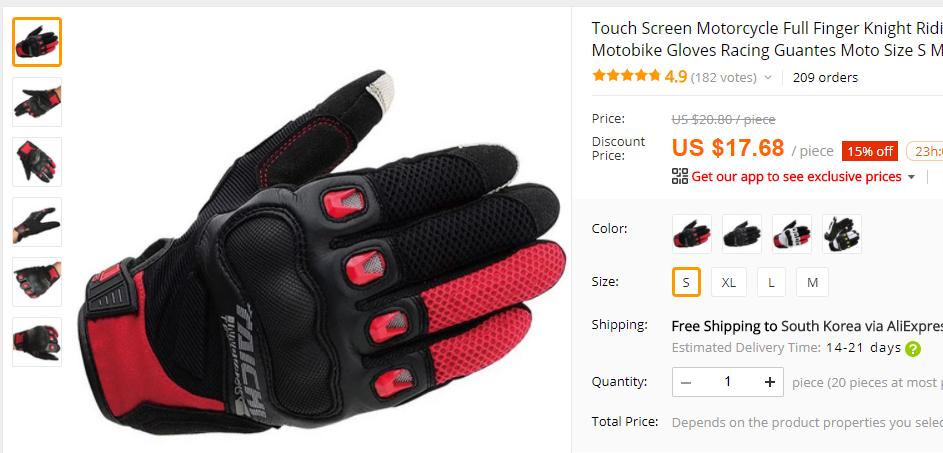Show the last glove thumbnail in the sidebar

[x=37, y=342]
